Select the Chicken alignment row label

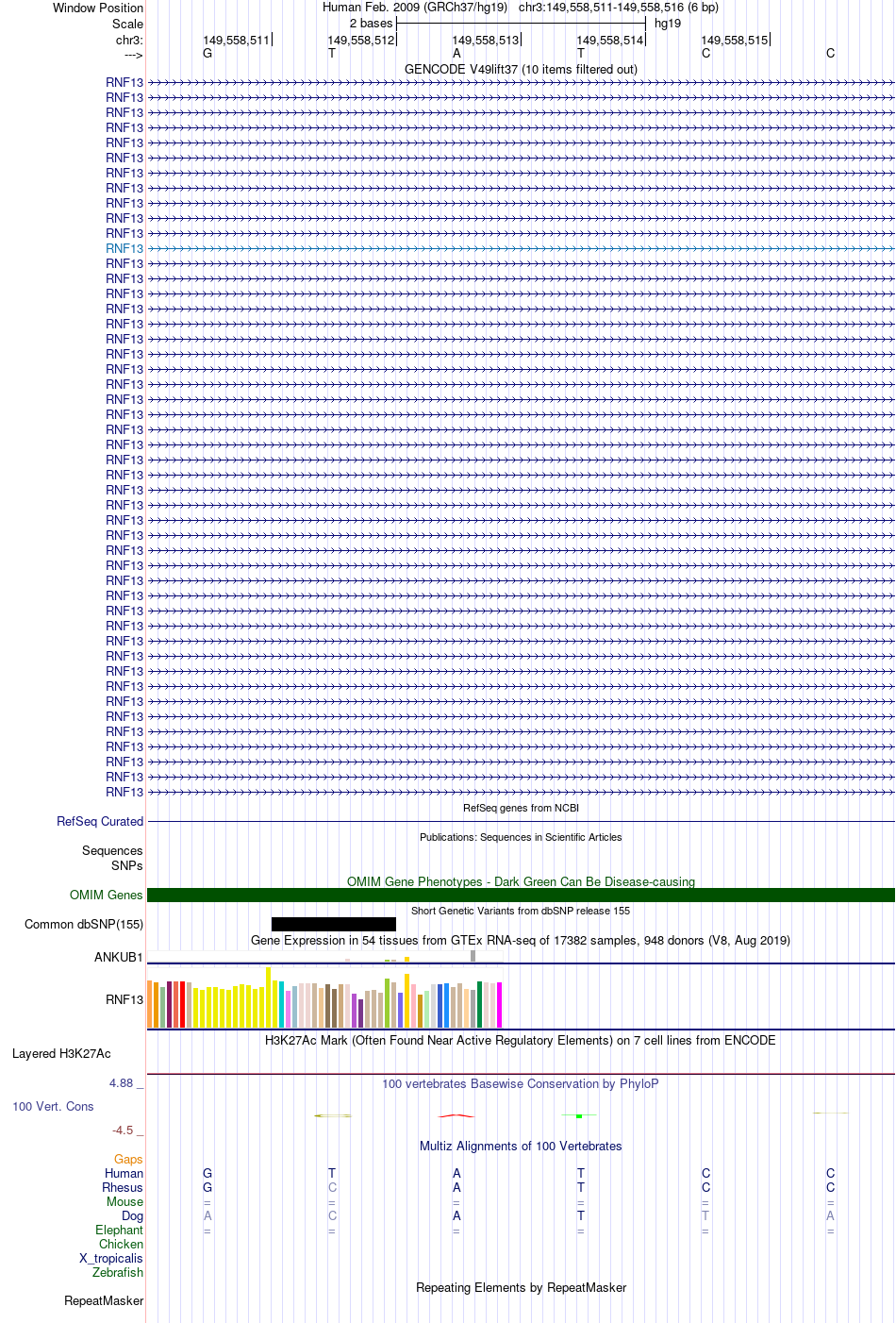pyautogui.click(x=122, y=1245)
